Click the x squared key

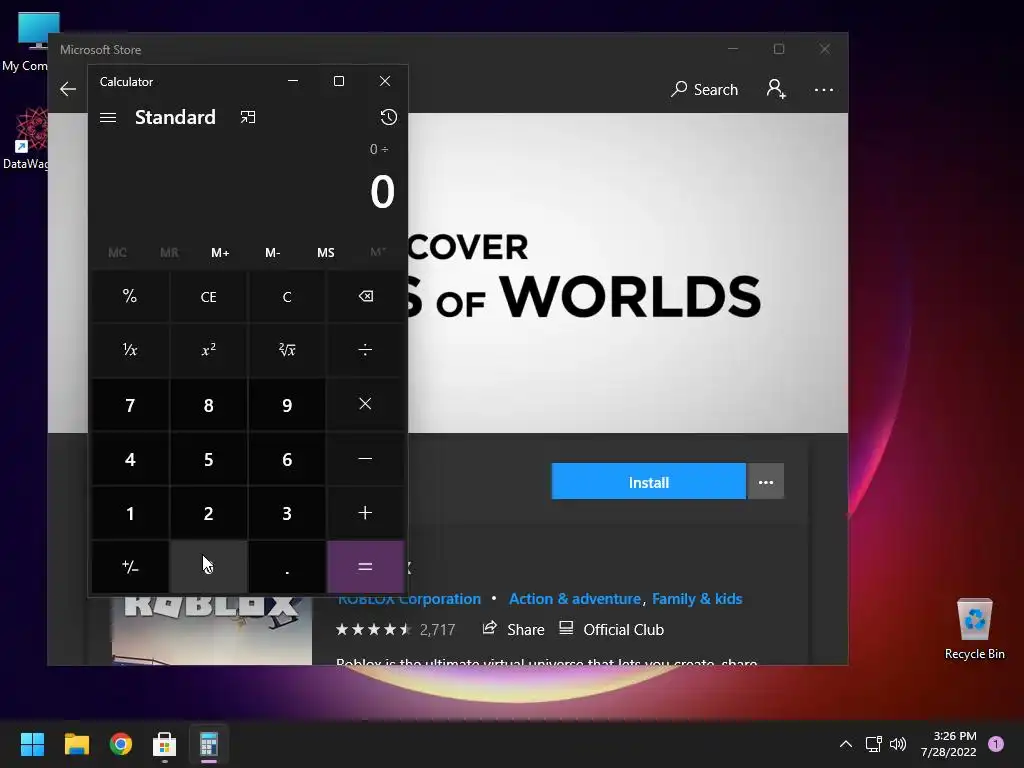pos(208,350)
